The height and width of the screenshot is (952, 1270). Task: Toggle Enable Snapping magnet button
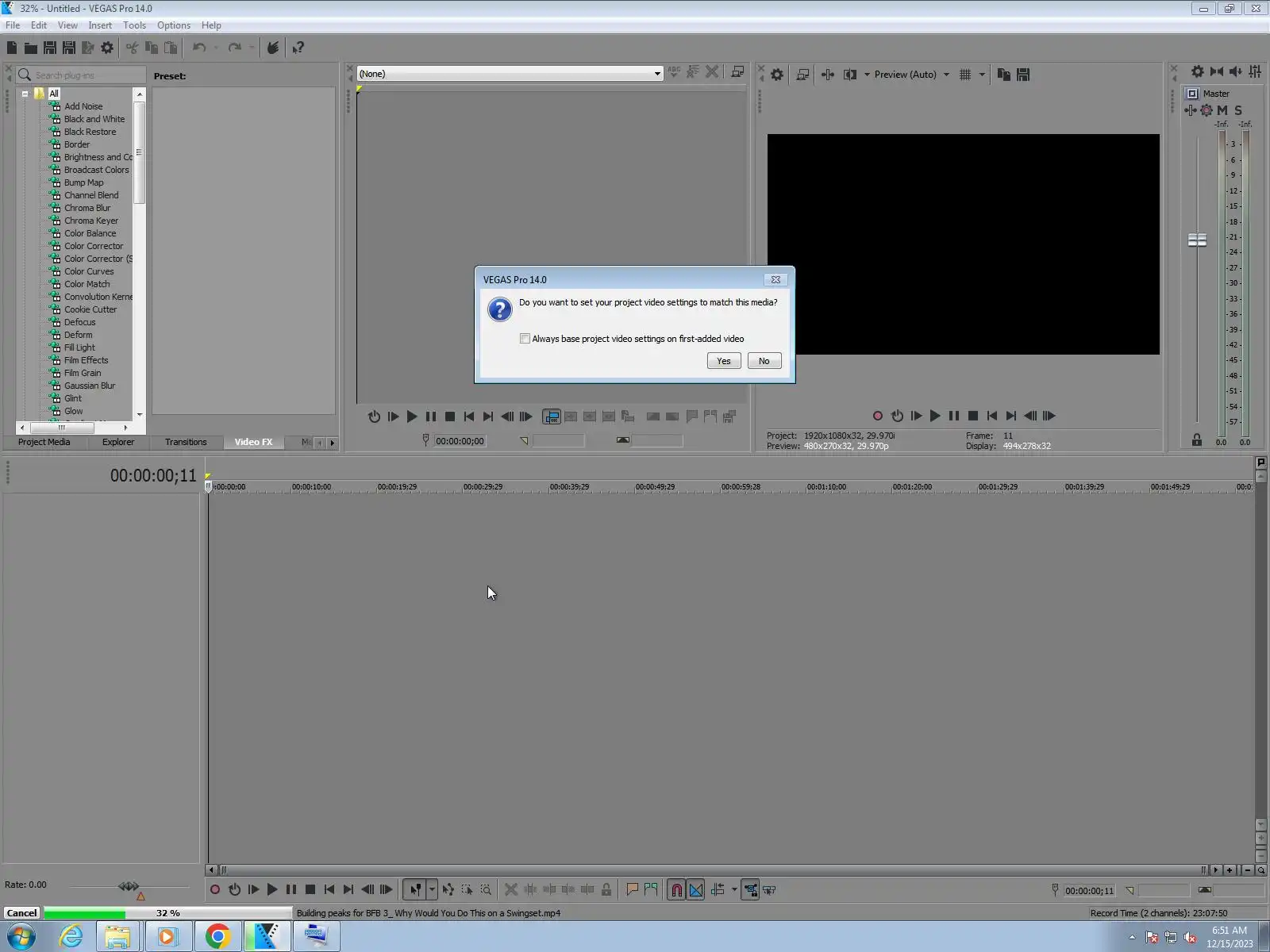click(677, 890)
